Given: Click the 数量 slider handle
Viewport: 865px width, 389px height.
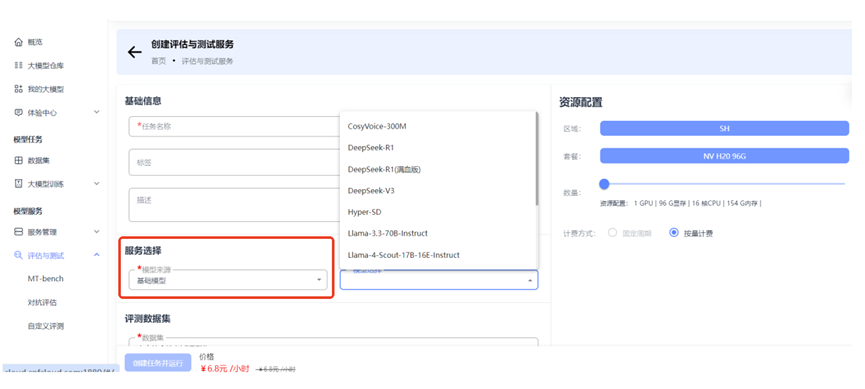Looking at the screenshot, I should pyautogui.click(x=604, y=184).
